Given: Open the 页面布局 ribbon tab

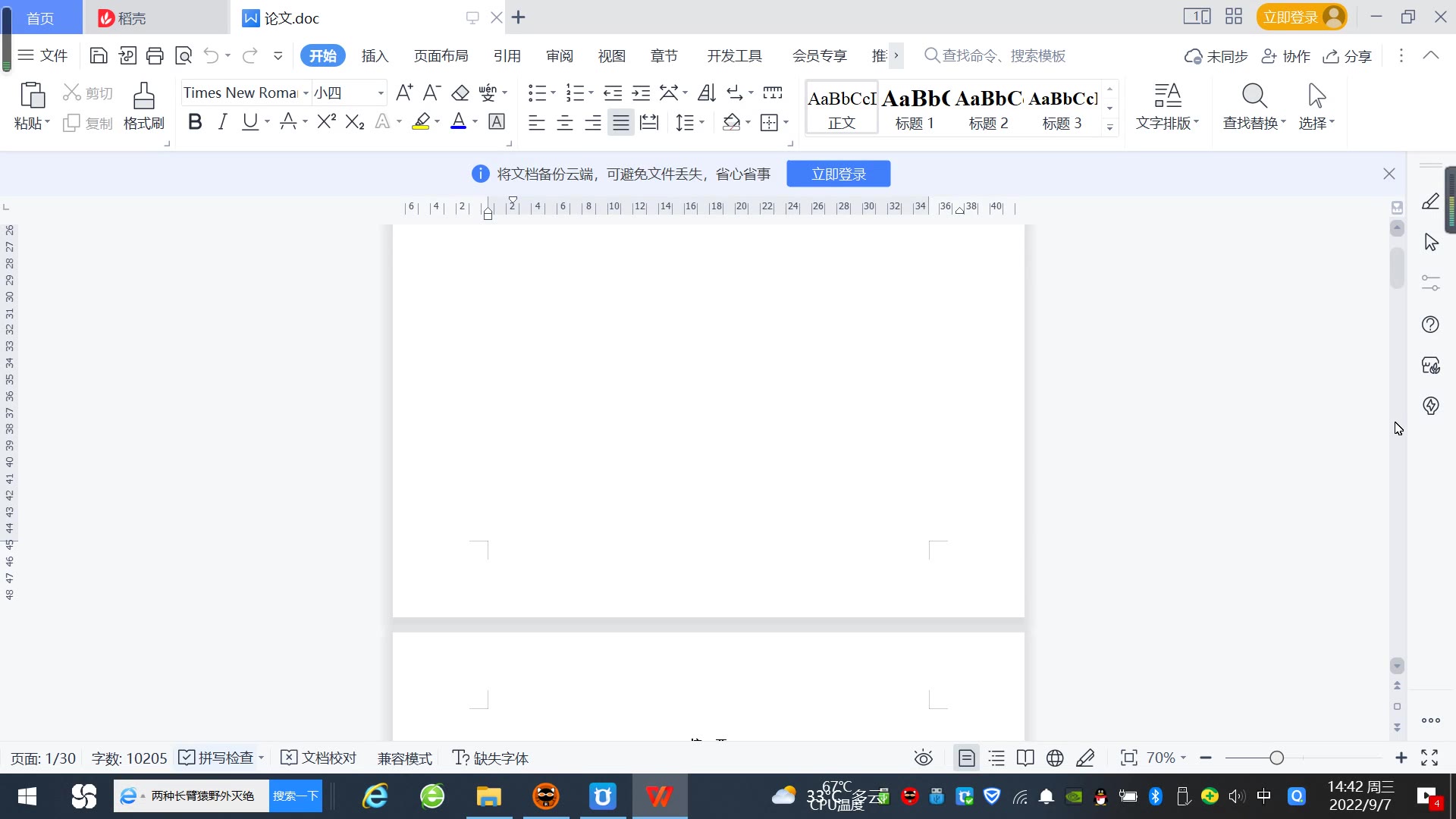Looking at the screenshot, I should (x=441, y=56).
